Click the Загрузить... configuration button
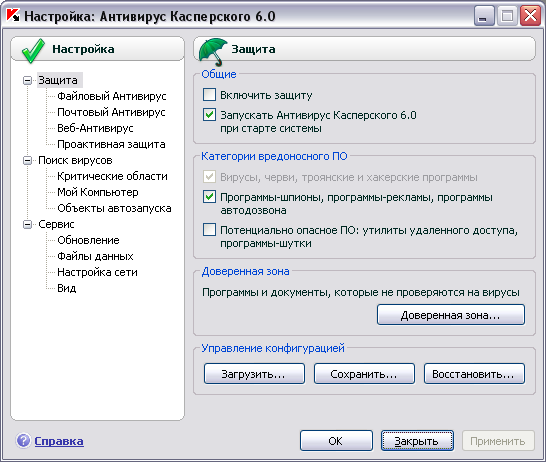The height and width of the screenshot is (462, 546). click(254, 374)
